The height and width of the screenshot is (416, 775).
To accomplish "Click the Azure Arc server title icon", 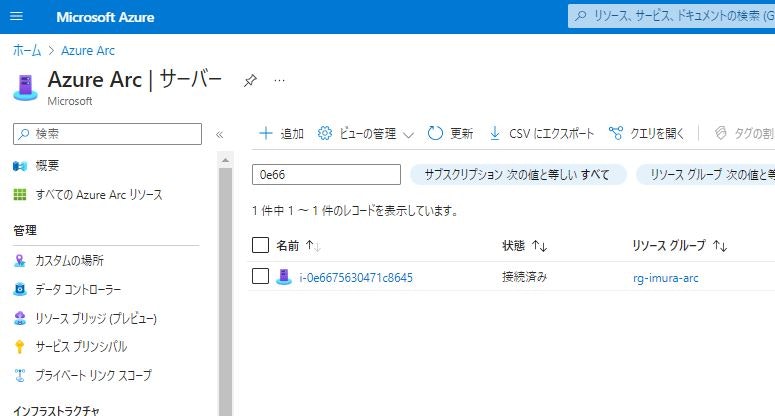I will (25, 87).
